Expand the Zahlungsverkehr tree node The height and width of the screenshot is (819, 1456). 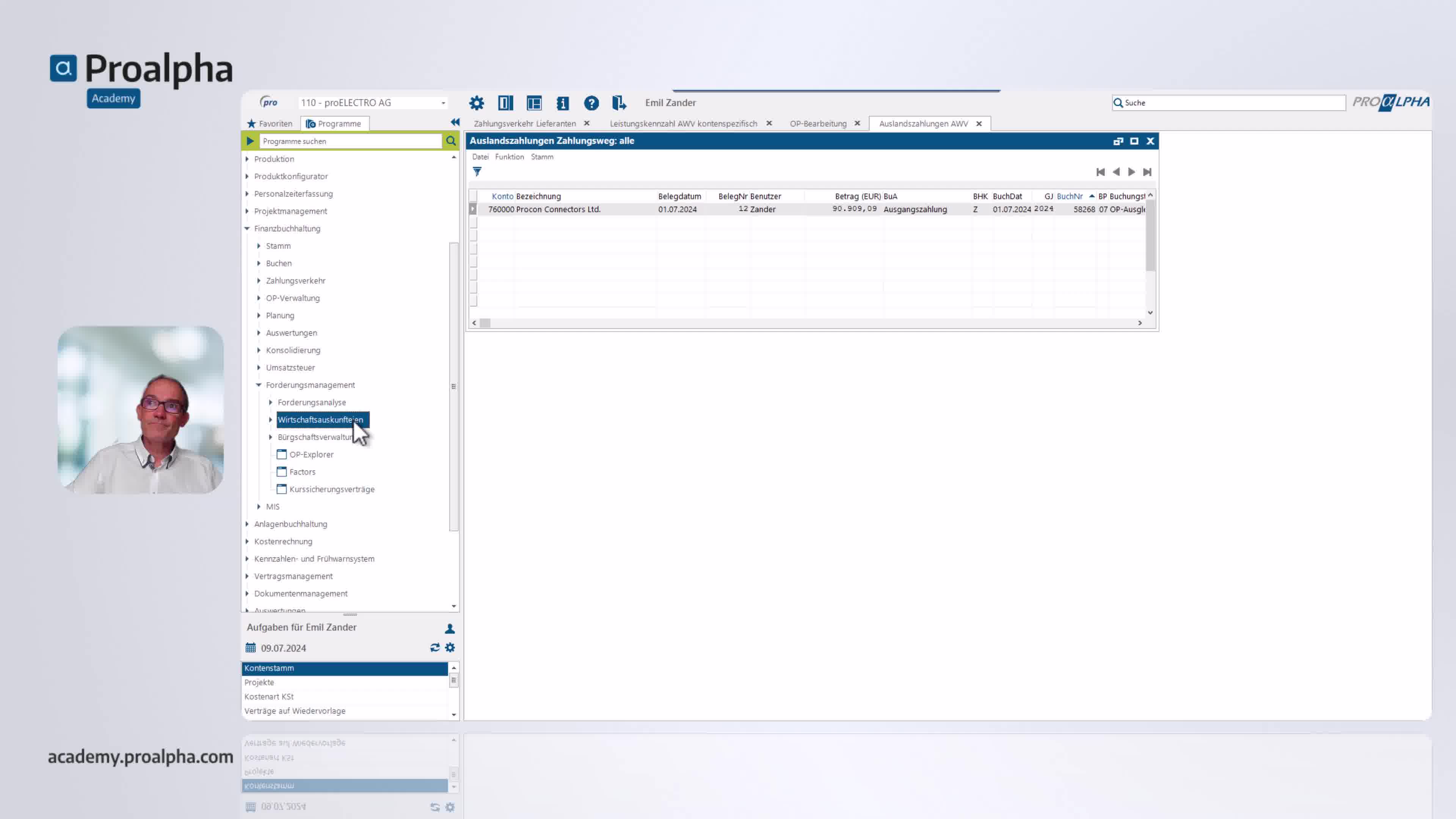click(x=259, y=281)
